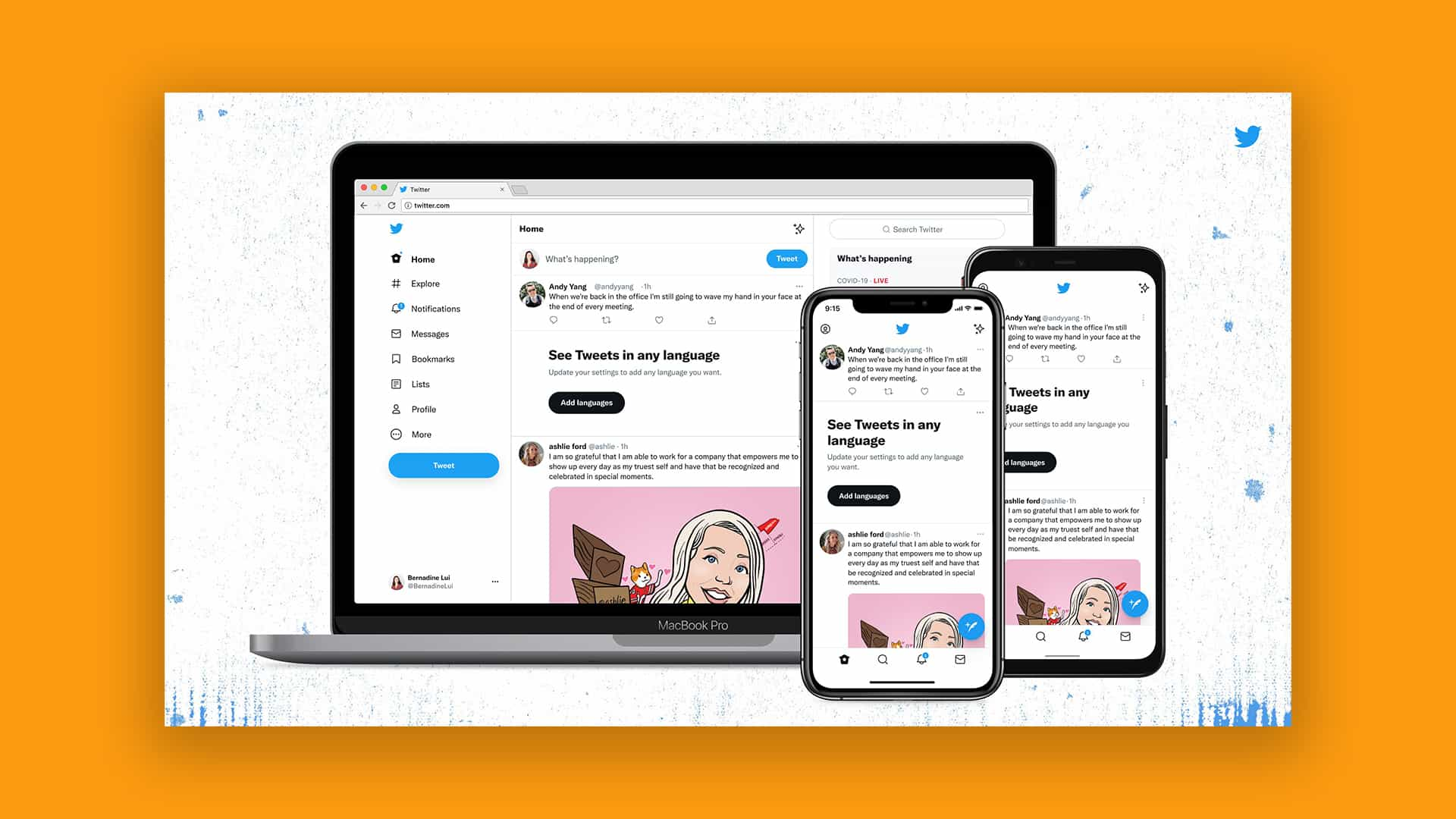
Task: Click the Notifications bell icon
Action: click(396, 308)
